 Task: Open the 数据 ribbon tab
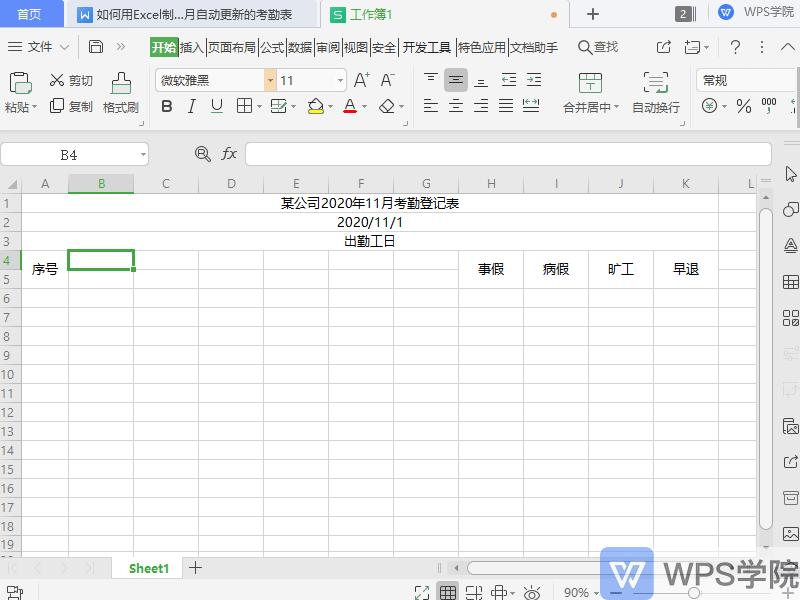[x=299, y=46]
